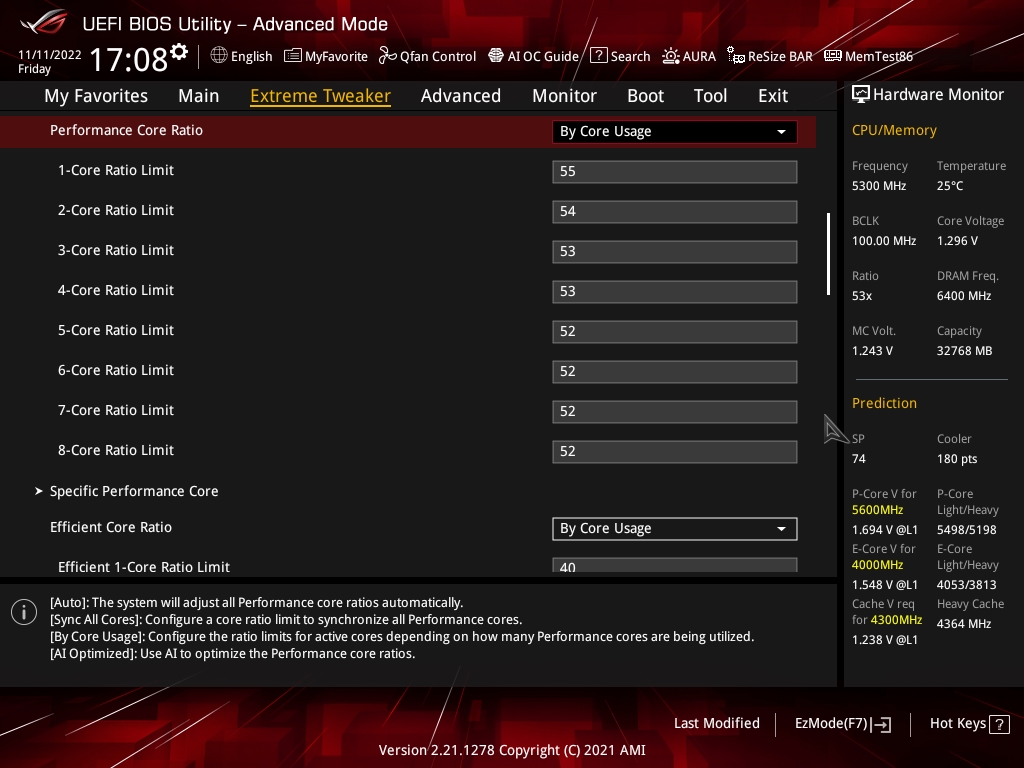Click the Version 2.21.1278 copyright text
Viewport: 1024px width, 768px height.
click(512, 750)
